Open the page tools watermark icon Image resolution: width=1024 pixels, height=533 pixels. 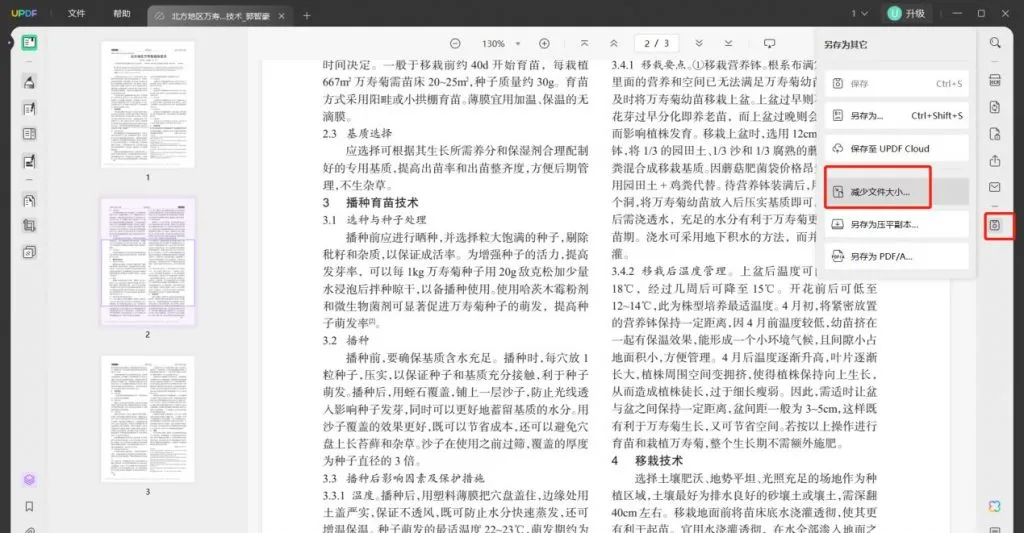click(29, 252)
